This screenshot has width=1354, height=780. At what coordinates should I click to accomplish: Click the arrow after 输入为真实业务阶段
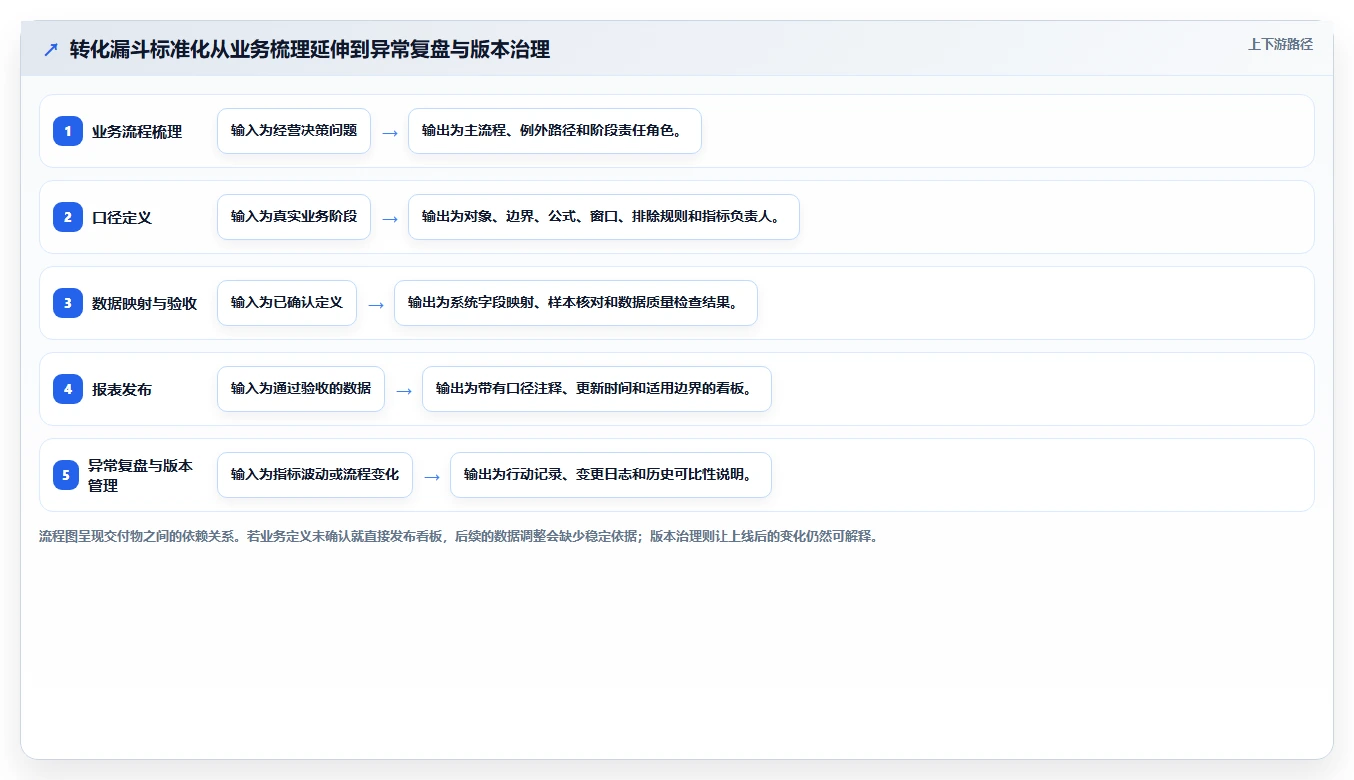tap(390, 218)
